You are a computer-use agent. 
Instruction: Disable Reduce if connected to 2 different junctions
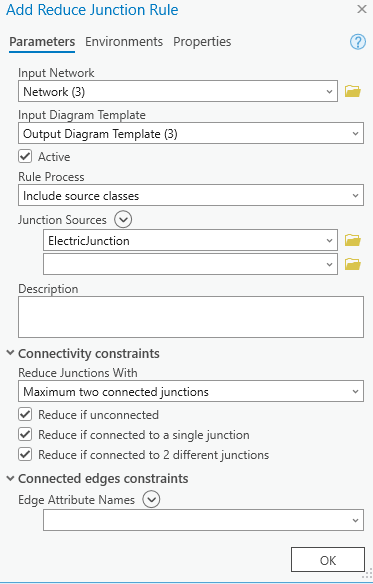coord(25,455)
